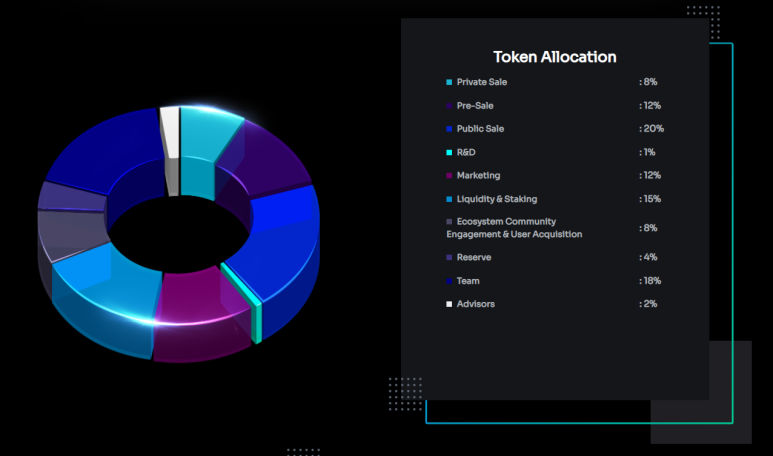
Task: Click the Pre-Sale 12% value
Action: 650,105
